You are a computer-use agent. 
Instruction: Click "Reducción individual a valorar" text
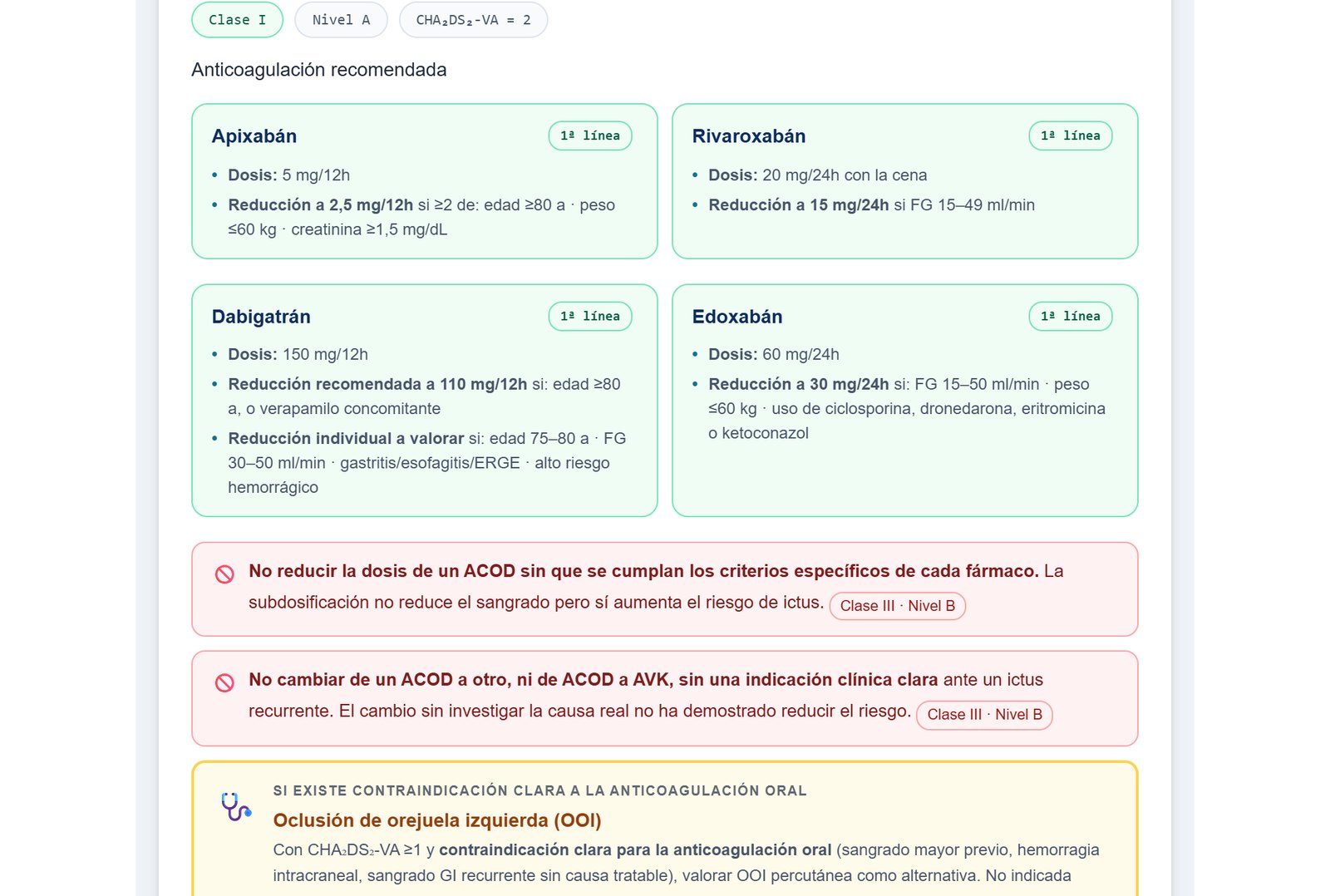[346, 439]
